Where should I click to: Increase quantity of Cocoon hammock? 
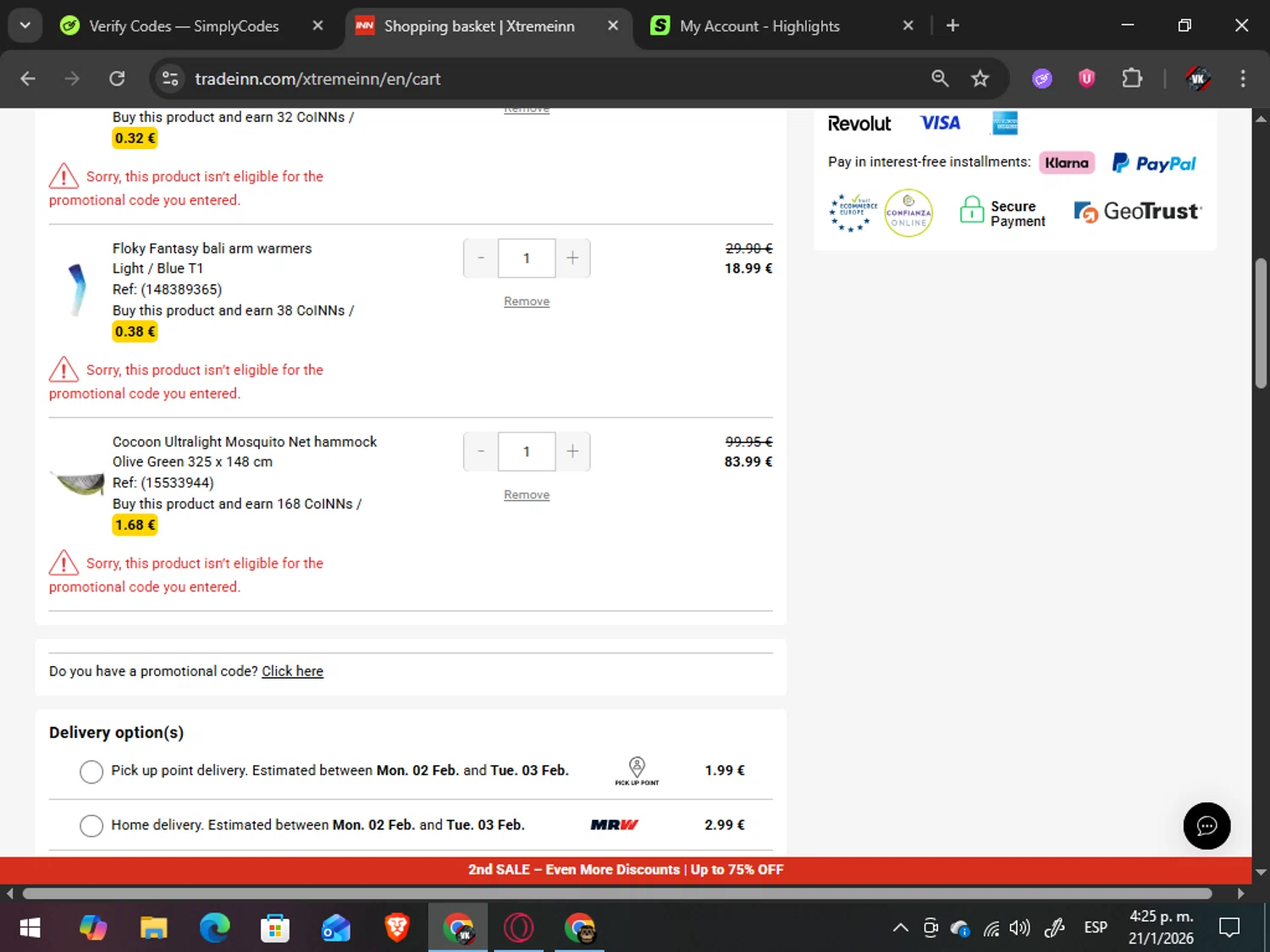pos(572,451)
